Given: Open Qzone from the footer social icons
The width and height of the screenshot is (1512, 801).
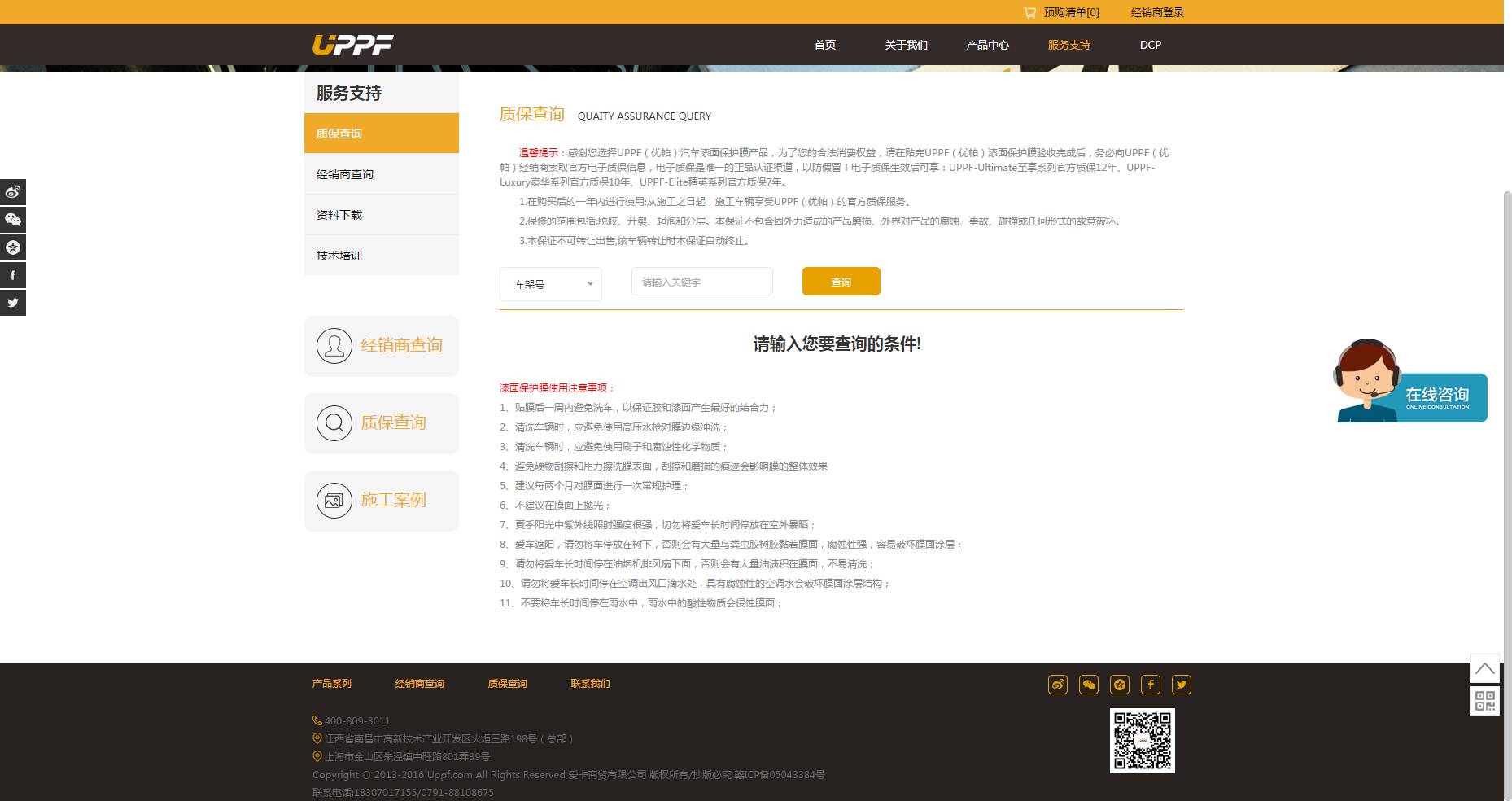Looking at the screenshot, I should 1120,685.
